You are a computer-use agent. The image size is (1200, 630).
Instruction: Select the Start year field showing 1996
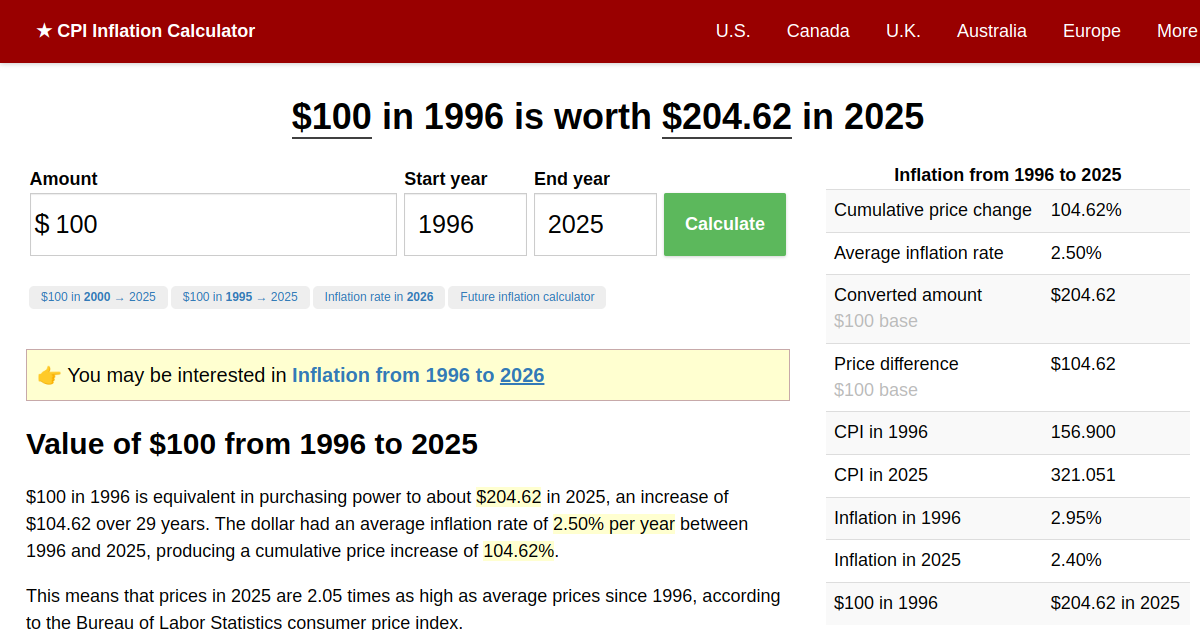point(465,224)
